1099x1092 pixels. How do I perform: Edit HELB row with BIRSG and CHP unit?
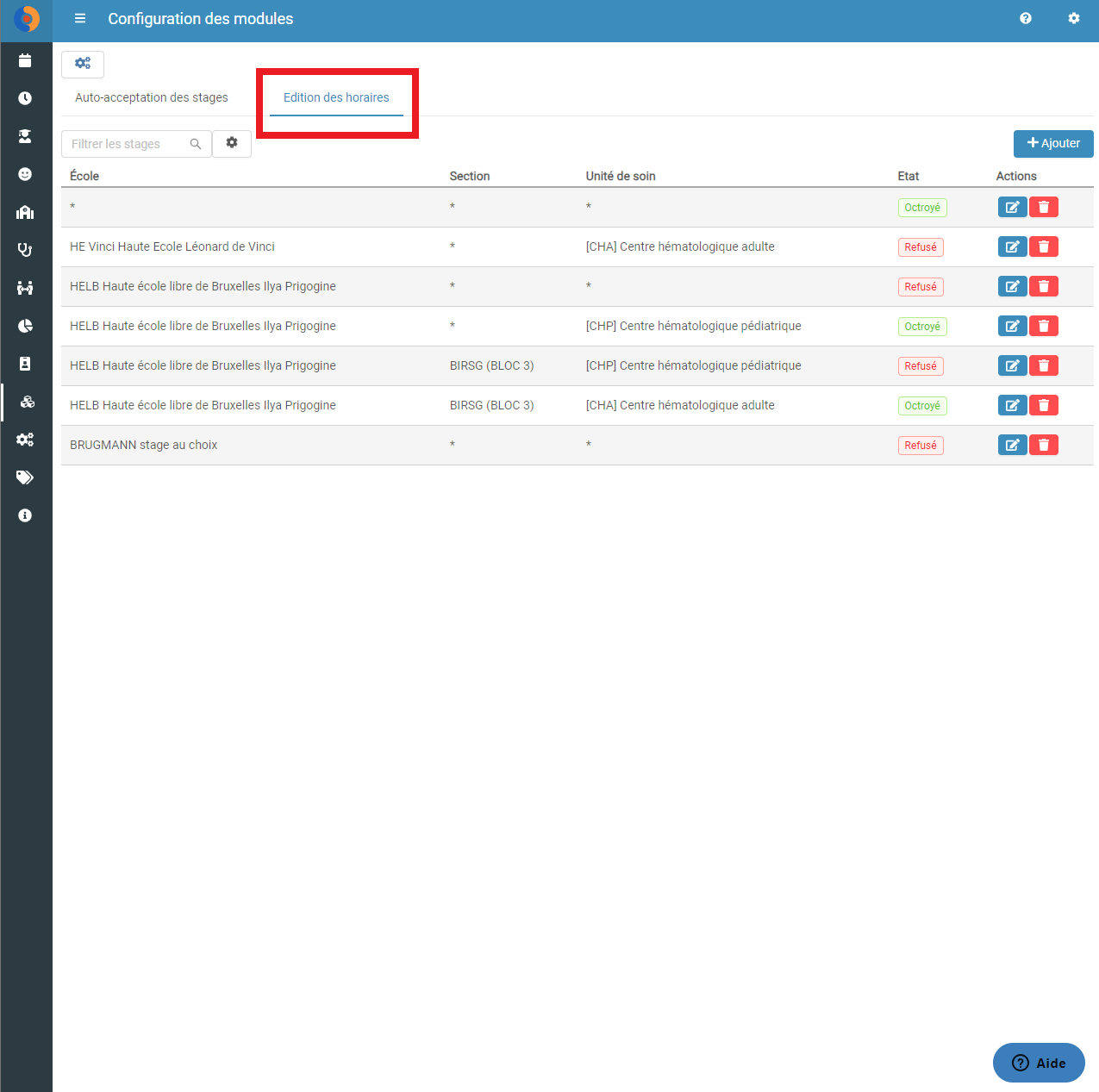pos(1012,365)
